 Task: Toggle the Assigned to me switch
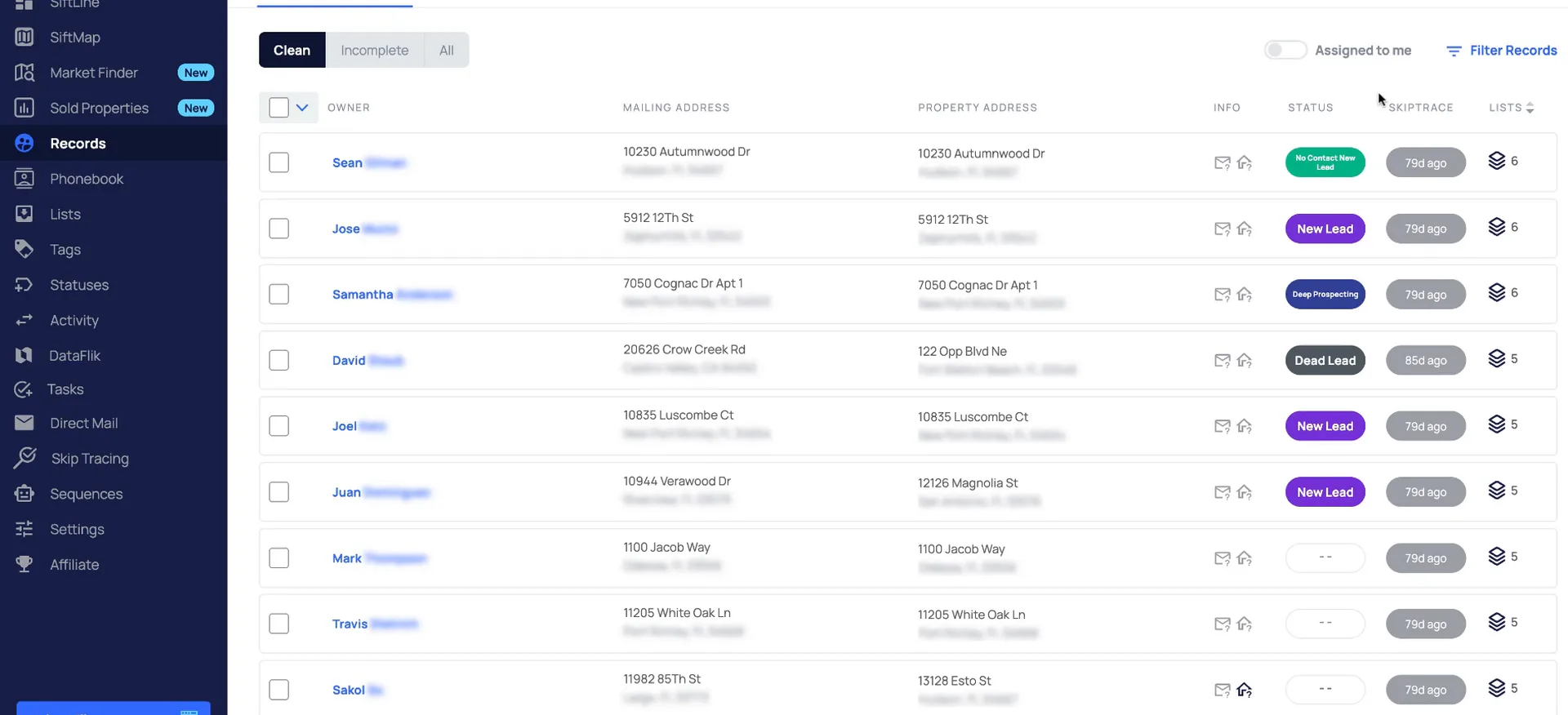[1285, 50]
